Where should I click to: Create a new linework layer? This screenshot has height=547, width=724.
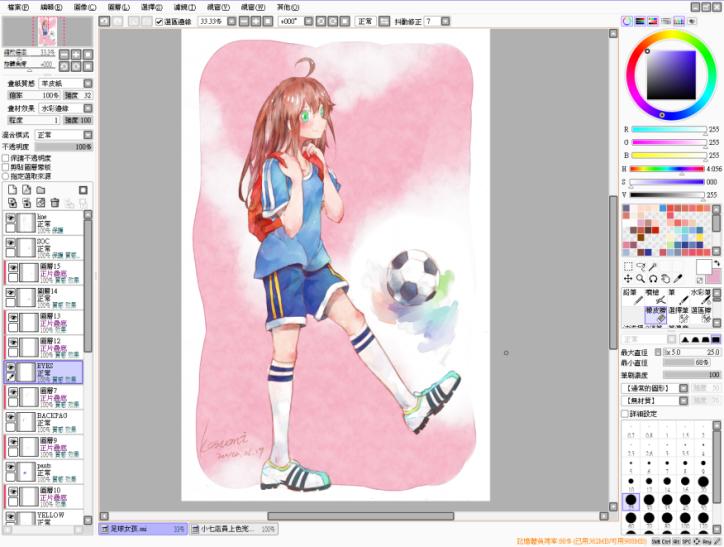pos(27,190)
